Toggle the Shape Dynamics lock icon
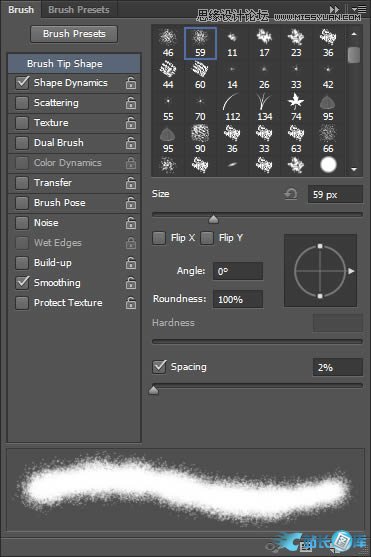This screenshot has height=557, width=371. pyautogui.click(x=131, y=83)
